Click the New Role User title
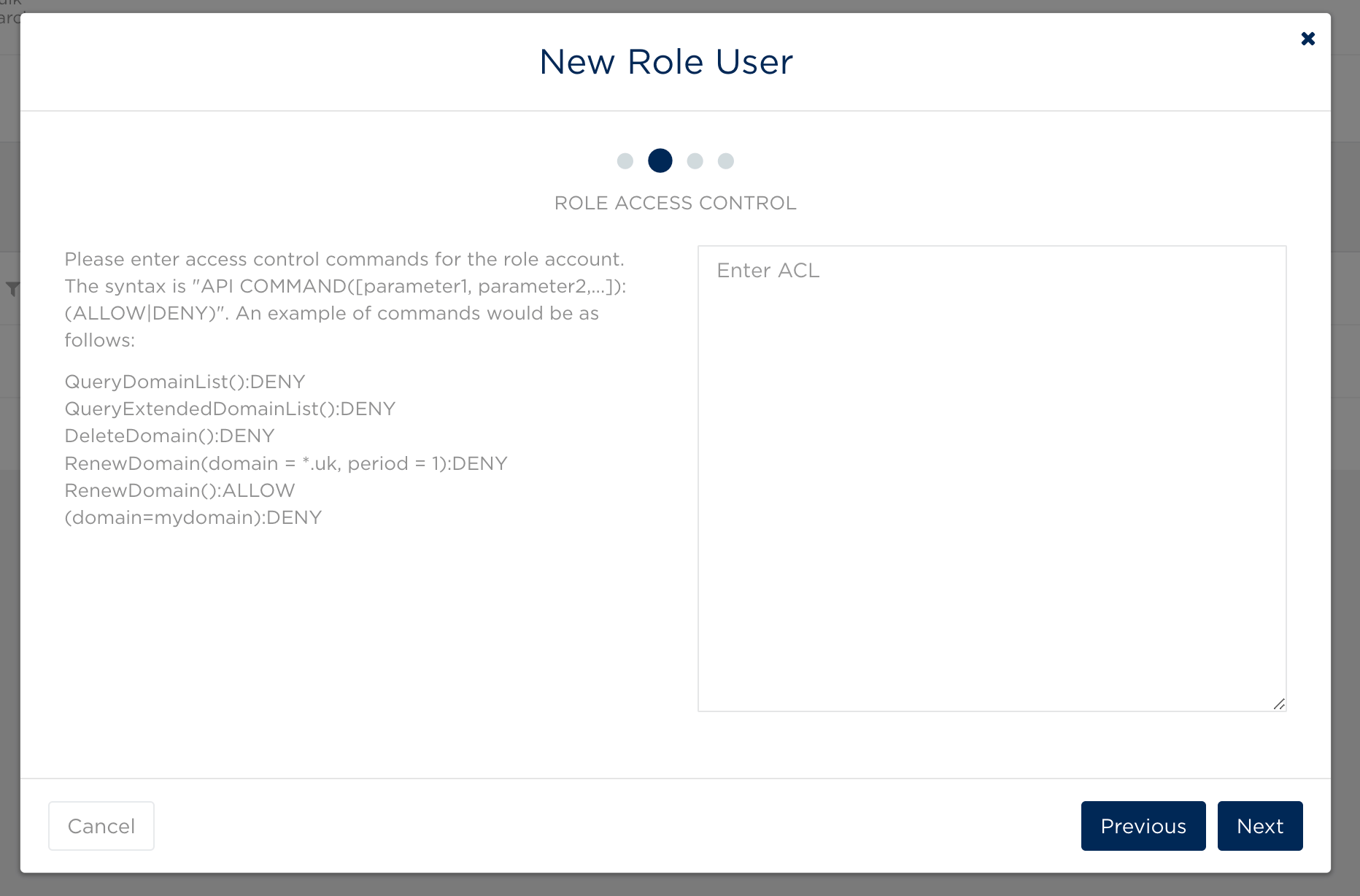The height and width of the screenshot is (896, 1360). click(666, 61)
